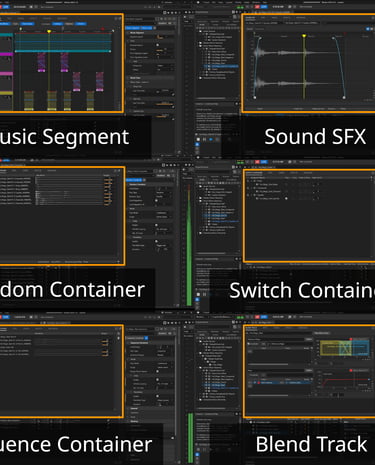Click the green level meter in Sequence Container window
375x465 pixels.
click(190, 438)
